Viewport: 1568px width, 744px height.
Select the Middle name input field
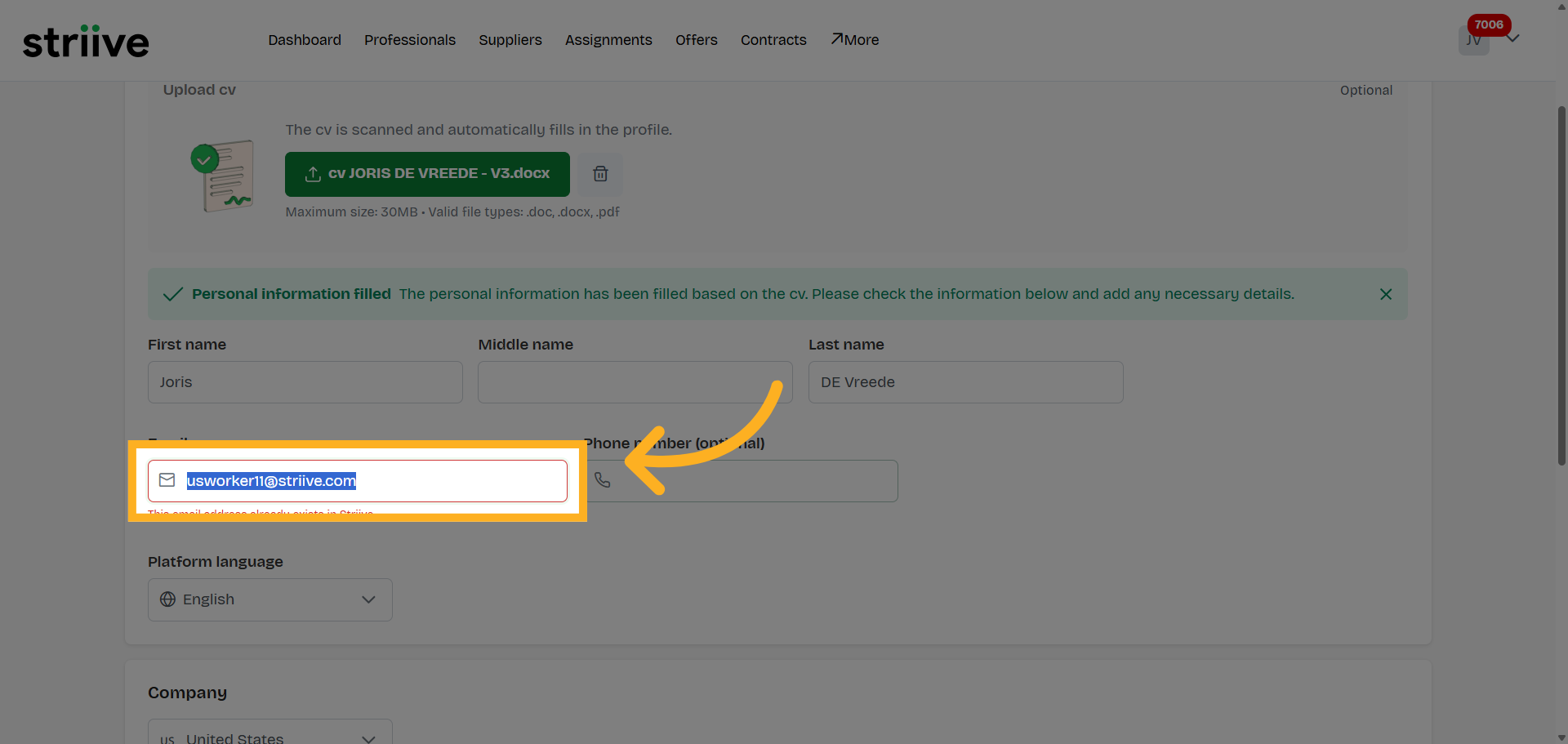pyautogui.click(x=635, y=382)
